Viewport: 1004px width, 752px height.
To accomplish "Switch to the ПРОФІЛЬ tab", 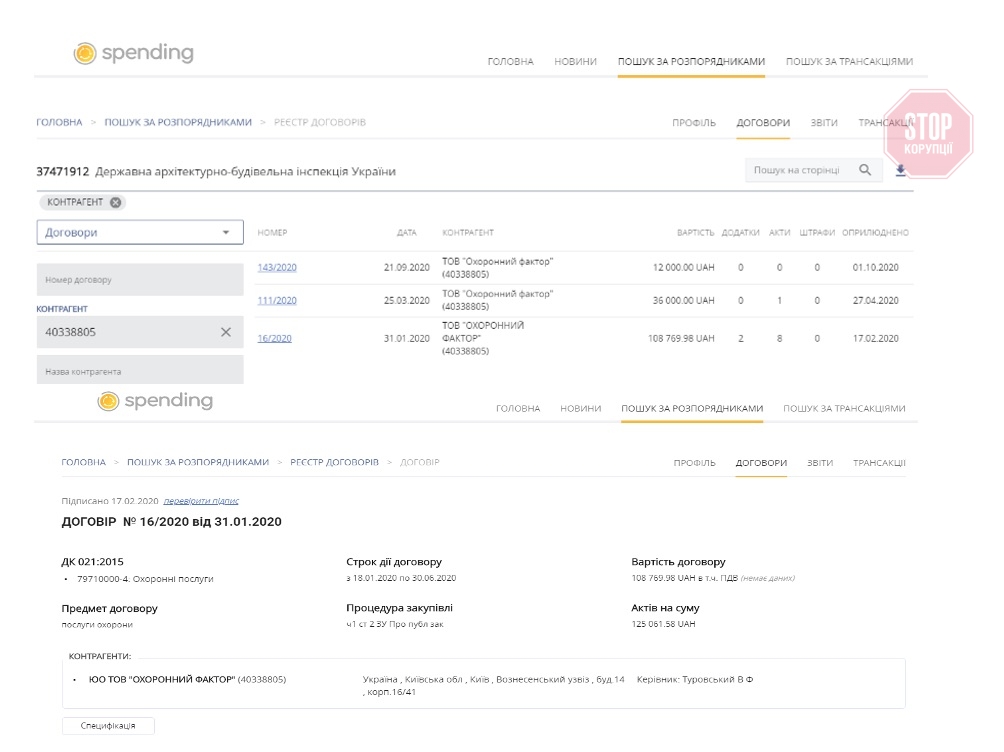I will click(694, 123).
